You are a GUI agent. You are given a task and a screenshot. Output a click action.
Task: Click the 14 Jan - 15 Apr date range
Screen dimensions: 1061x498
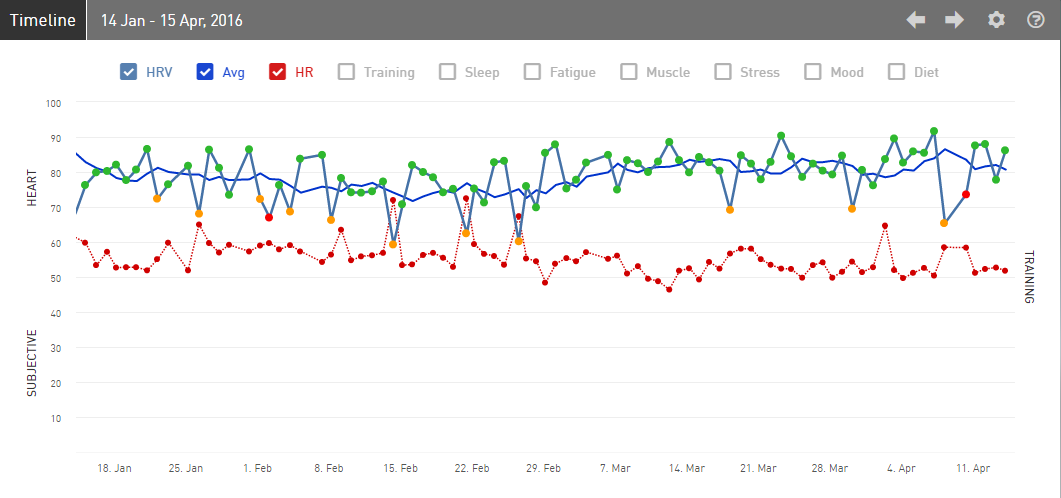point(172,20)
